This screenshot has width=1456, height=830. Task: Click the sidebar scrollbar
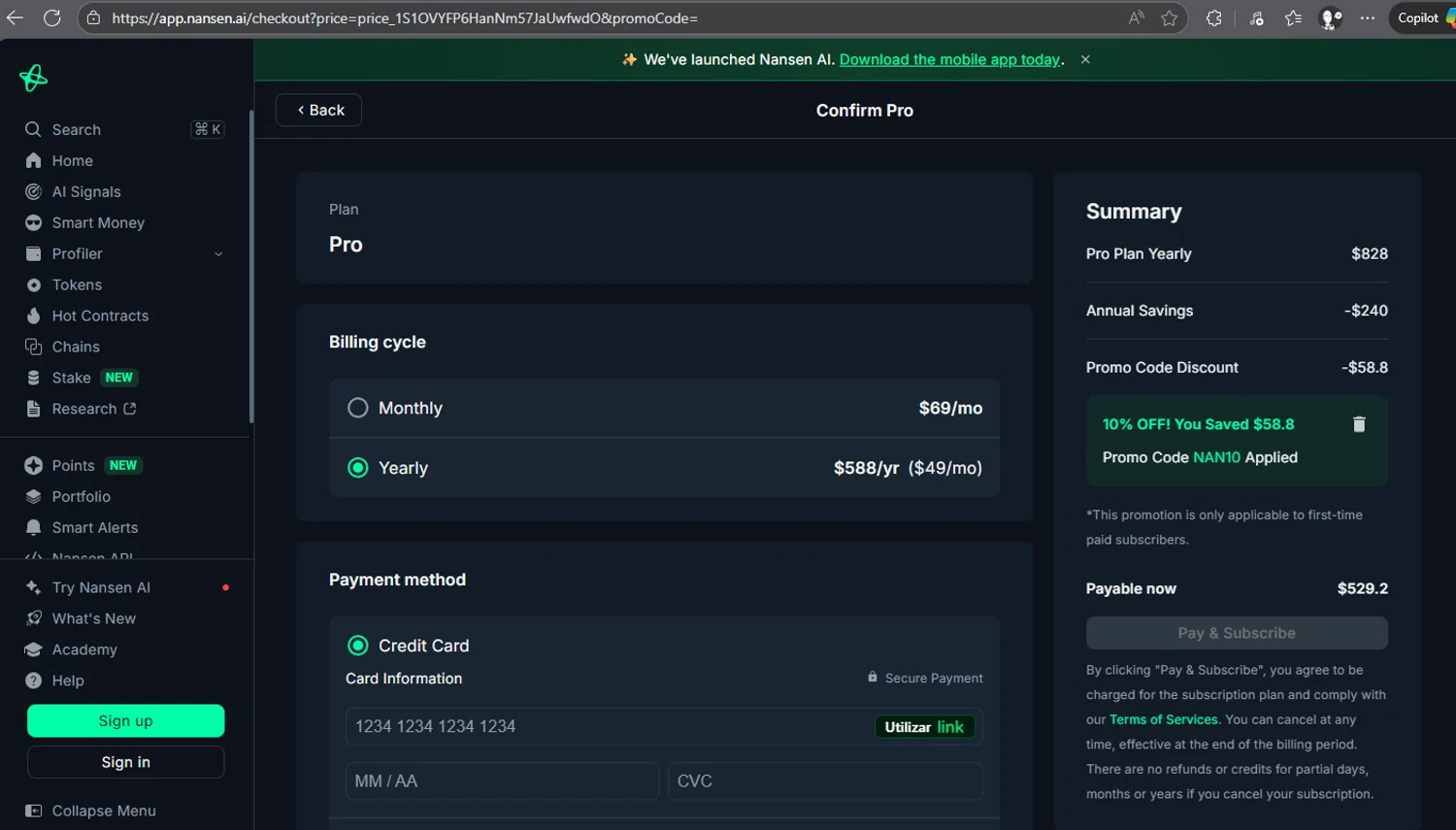[251, 267]
